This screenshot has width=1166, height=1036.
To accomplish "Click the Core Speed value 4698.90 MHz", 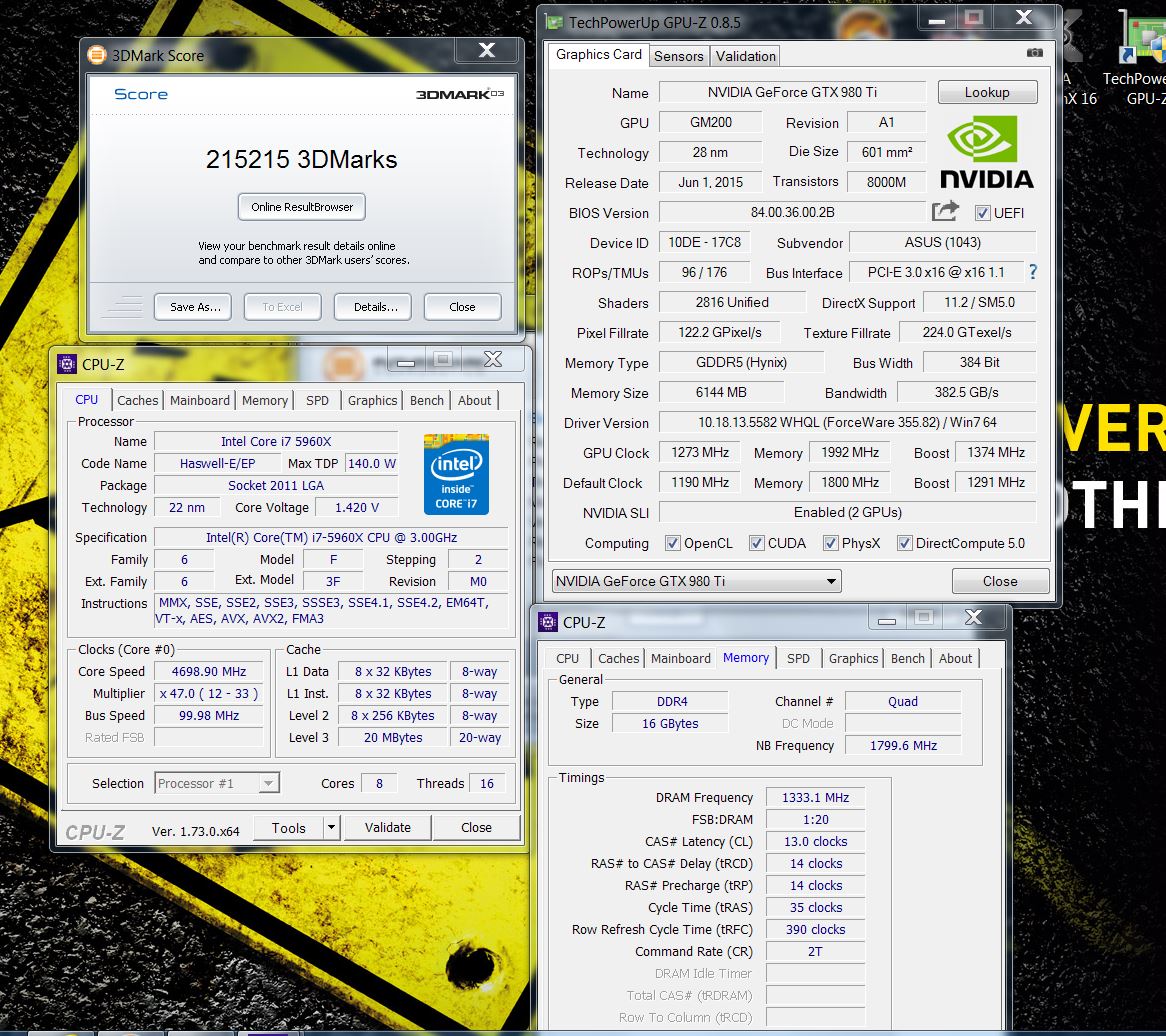I will coord(209,672).
